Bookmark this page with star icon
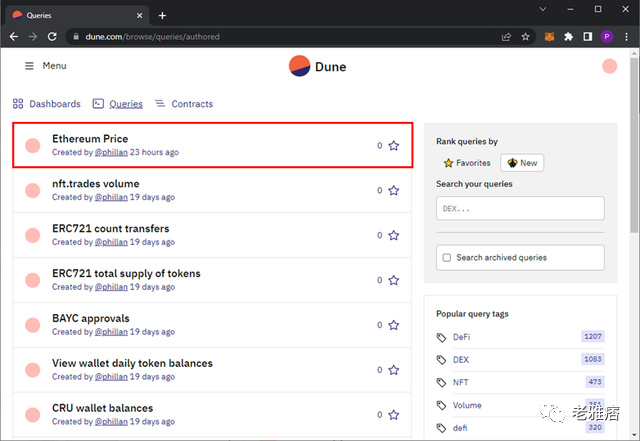 pyautogui.click(x=525, y=37)
